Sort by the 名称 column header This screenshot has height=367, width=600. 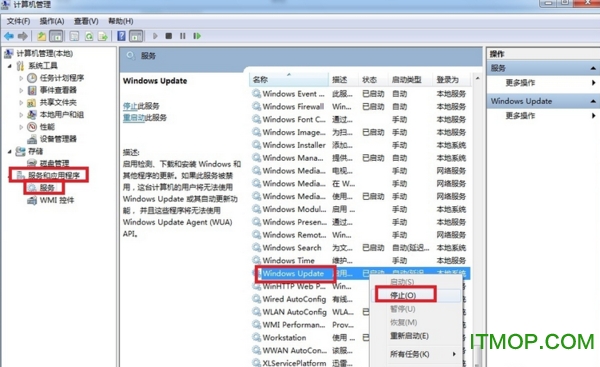289,80
